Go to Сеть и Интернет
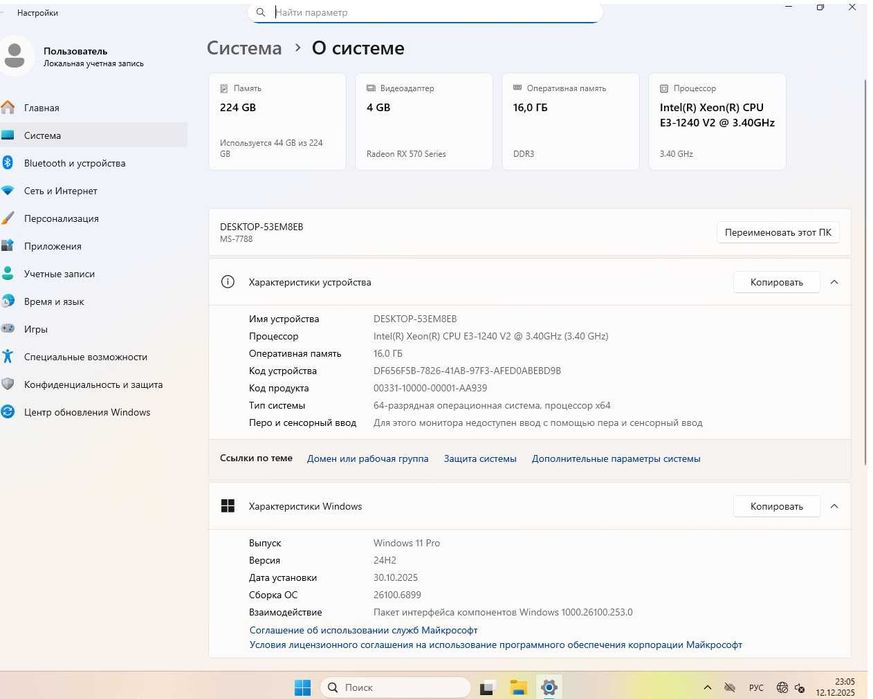873x699 pixels. pos(94,190)
